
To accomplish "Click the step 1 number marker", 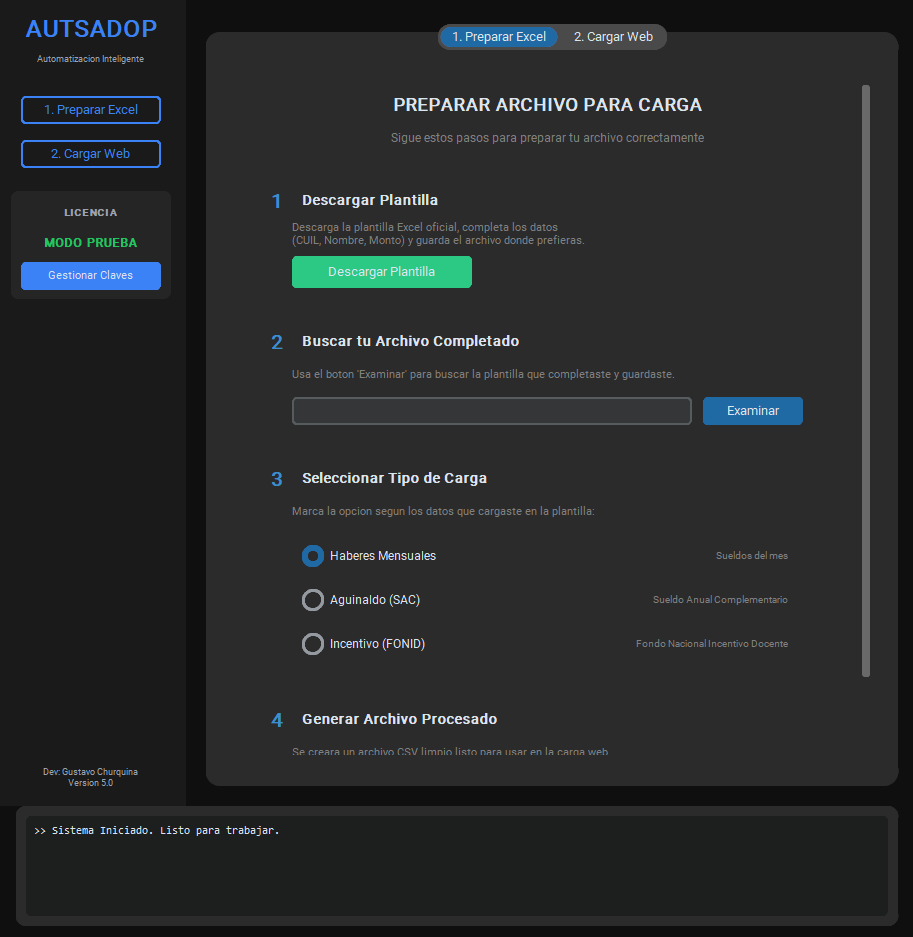I will point(277,201).
